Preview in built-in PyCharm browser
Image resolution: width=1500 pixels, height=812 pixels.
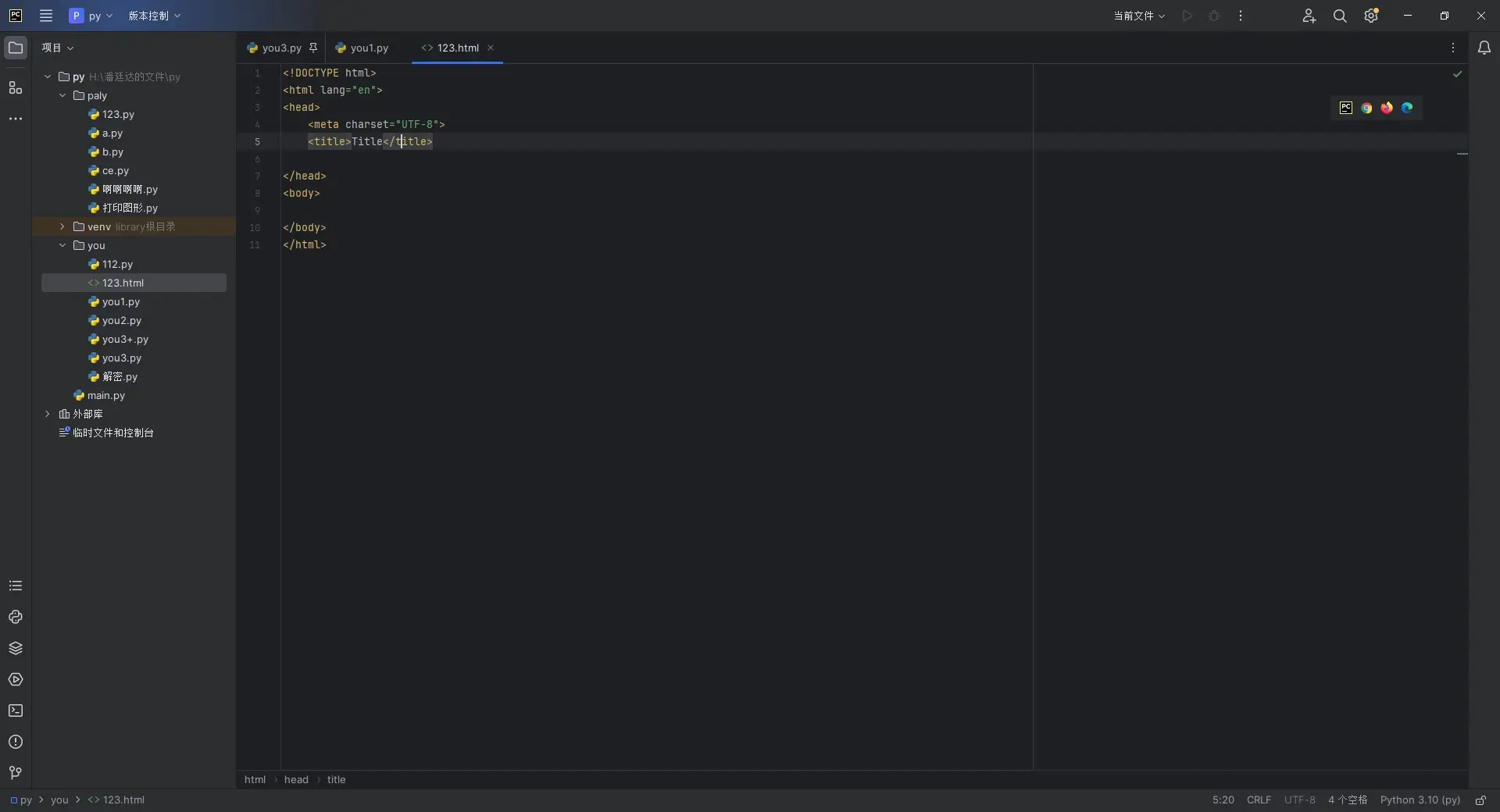point(1346,108)
